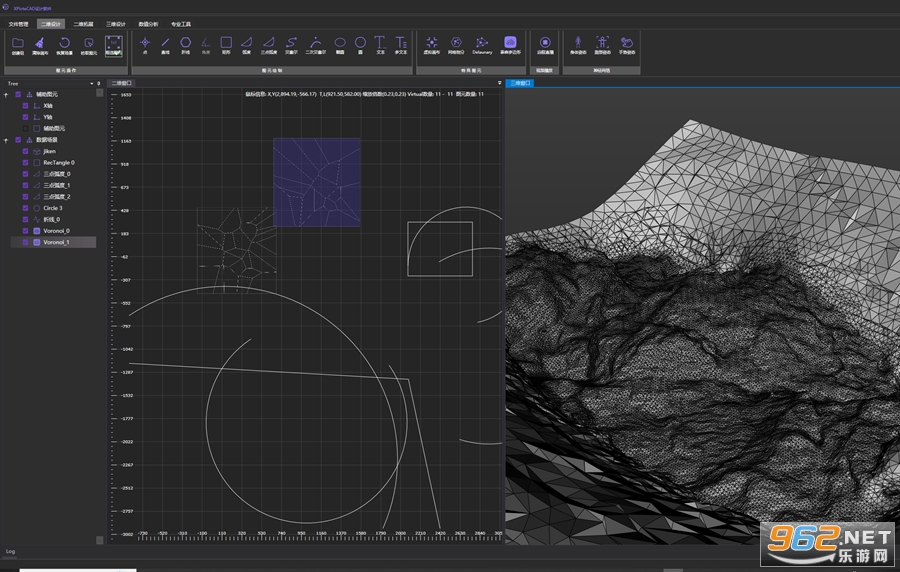
Task: Open the Log panel at the bottom
Action: [x=10, y=551]
